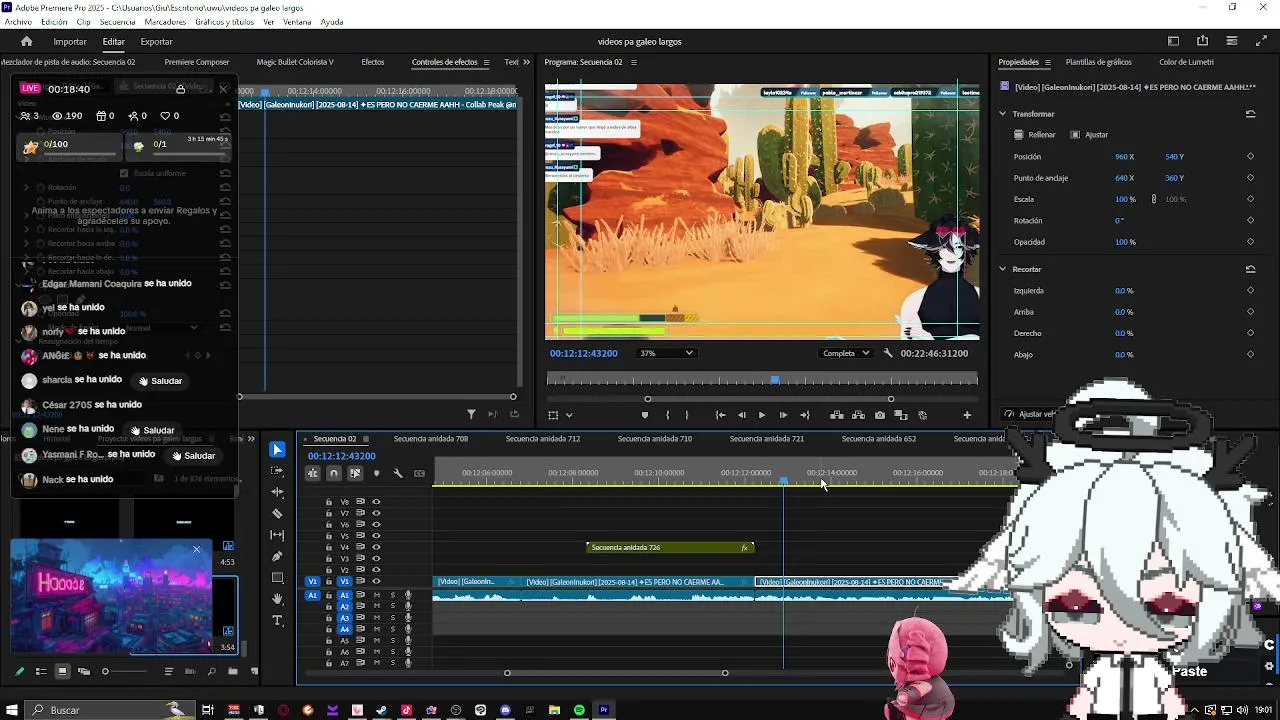Click Saludar next to sharcia
Viewport: 1280px width, 720px height.
(x=160, y=381)
